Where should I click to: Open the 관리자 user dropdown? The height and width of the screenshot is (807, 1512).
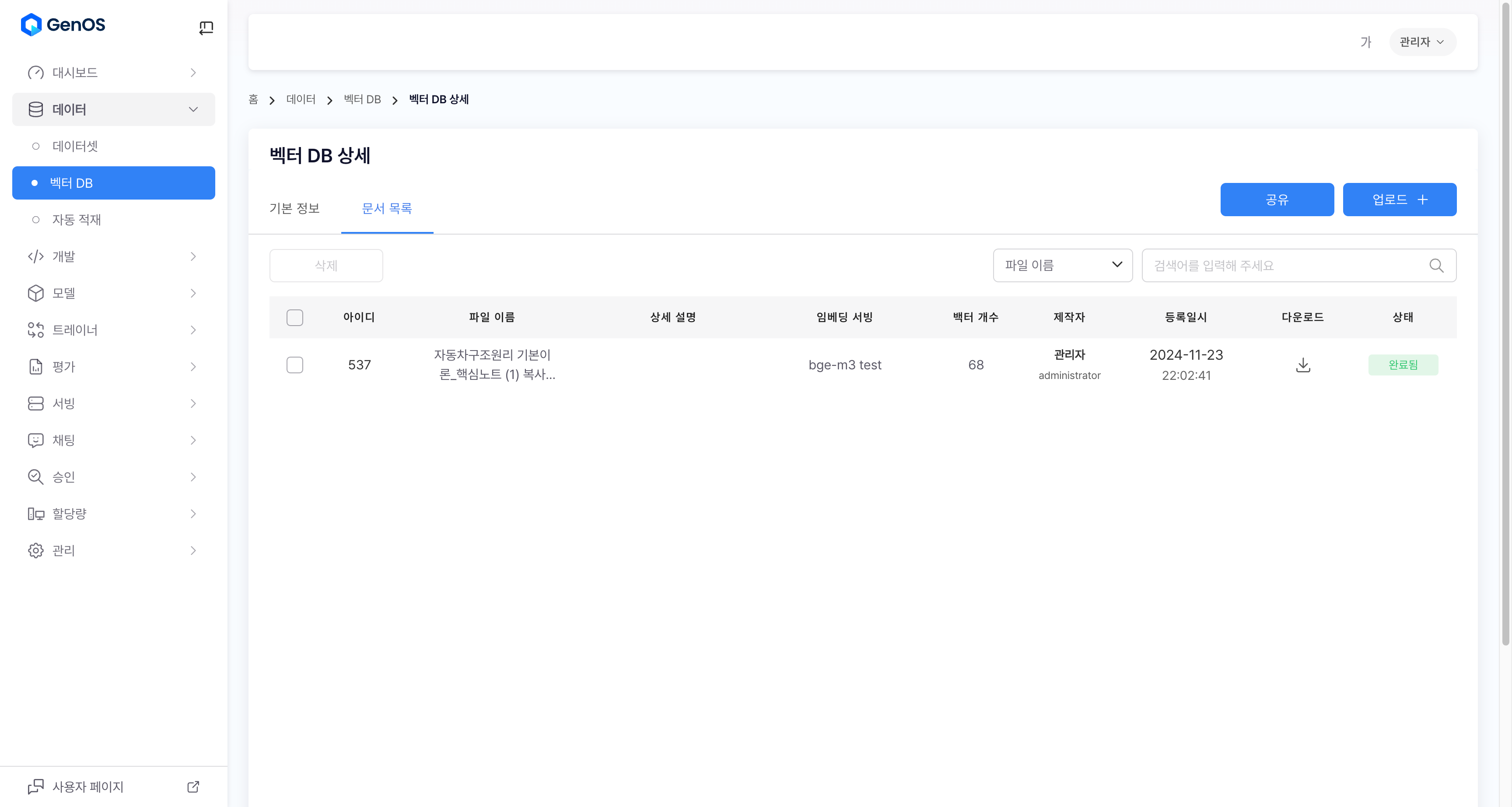(1421, 42)
